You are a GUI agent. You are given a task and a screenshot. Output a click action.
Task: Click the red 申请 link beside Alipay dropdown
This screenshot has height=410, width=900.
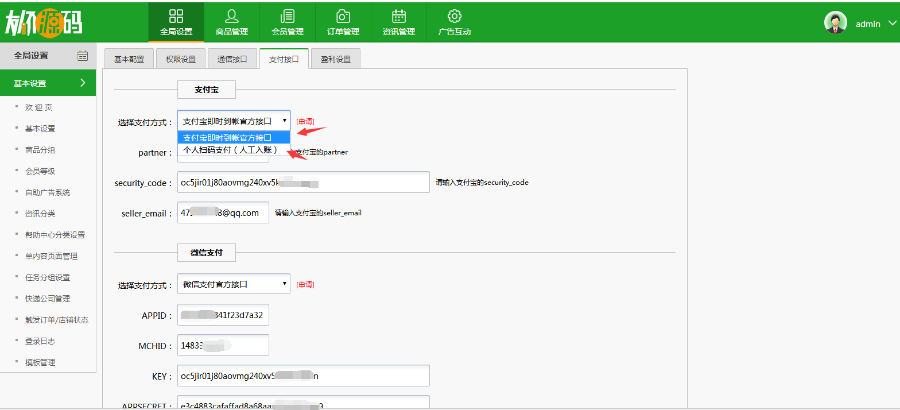pyautogui.click(x=306, y=121)
